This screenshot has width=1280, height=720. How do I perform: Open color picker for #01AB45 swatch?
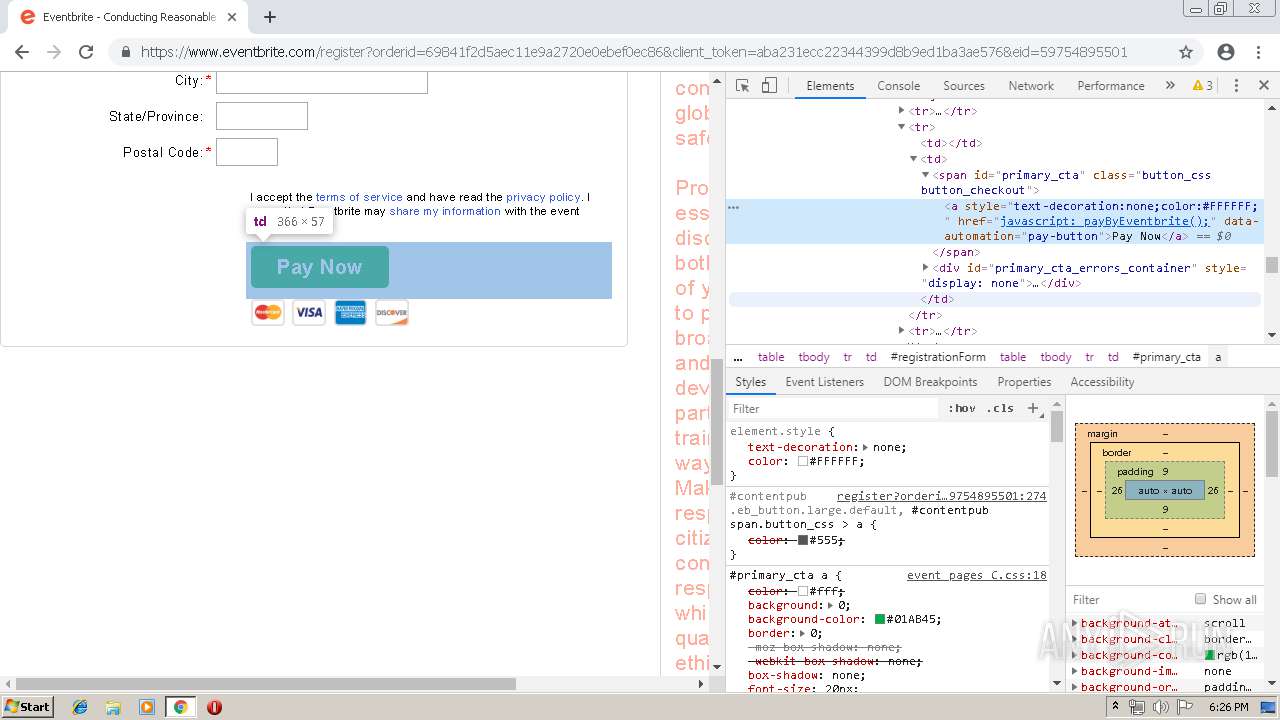coord(879,619)
